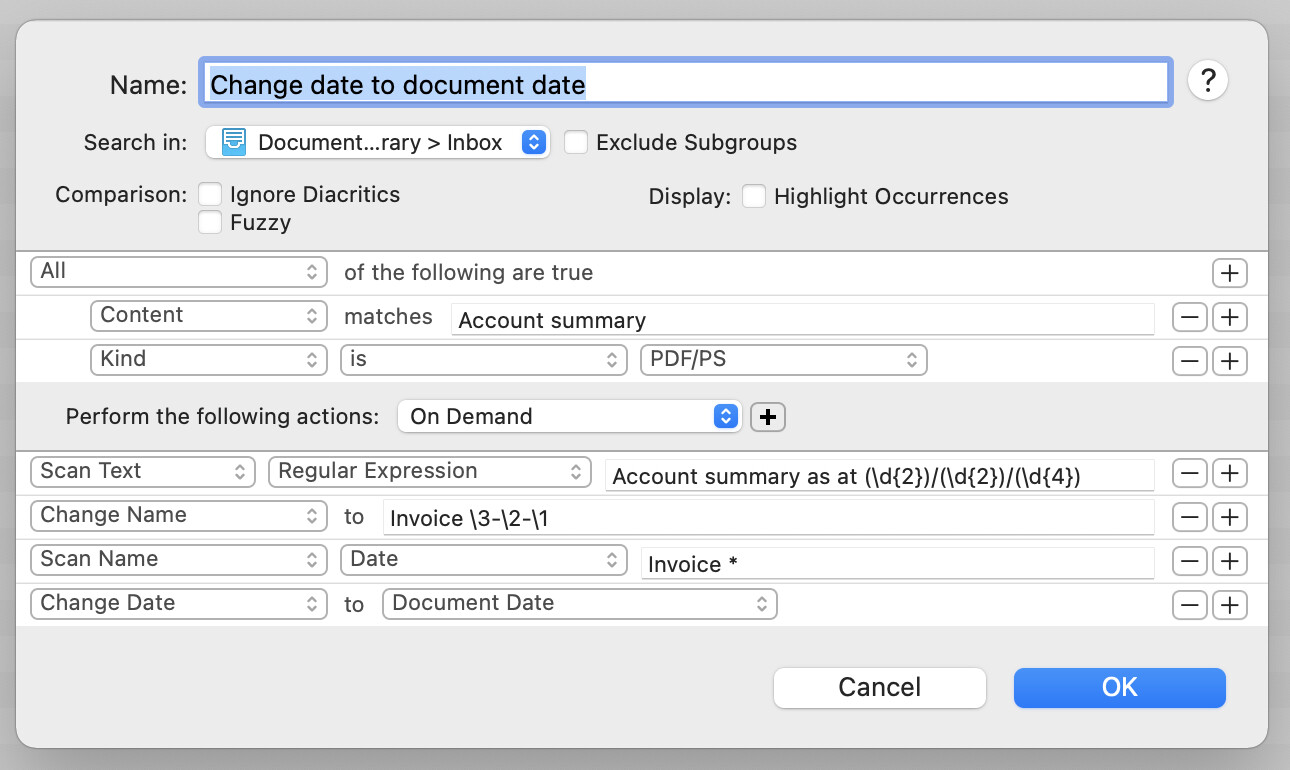Check the Fuzzy comparison checkbox

[210, 222]
